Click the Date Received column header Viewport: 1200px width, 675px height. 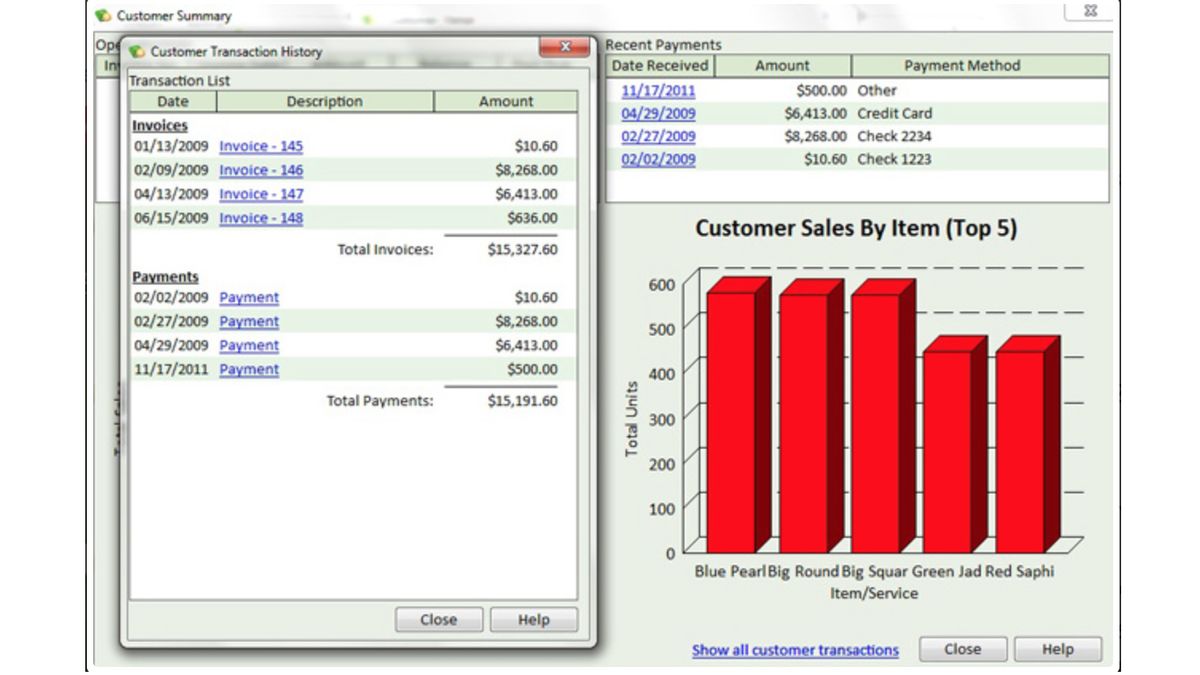tap(661, 66)
